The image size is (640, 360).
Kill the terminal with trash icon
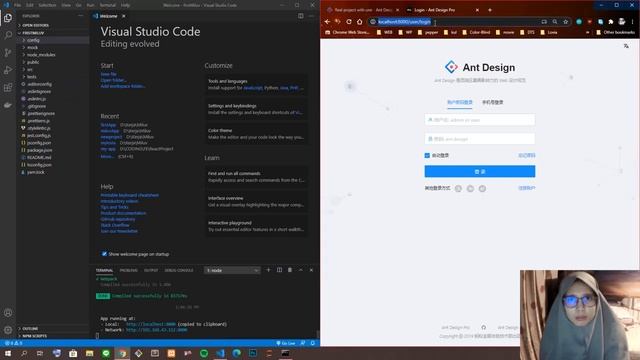290,270
